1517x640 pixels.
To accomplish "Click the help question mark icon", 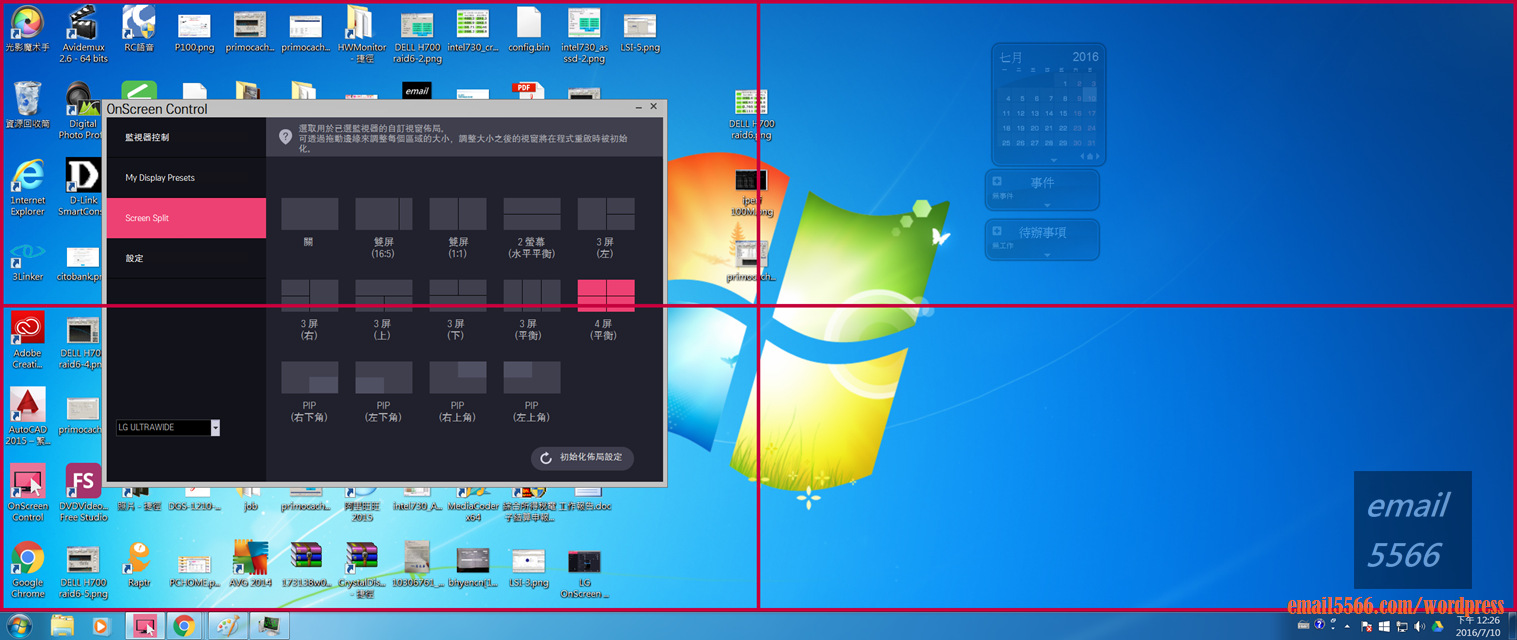I will tap(285, 137).
